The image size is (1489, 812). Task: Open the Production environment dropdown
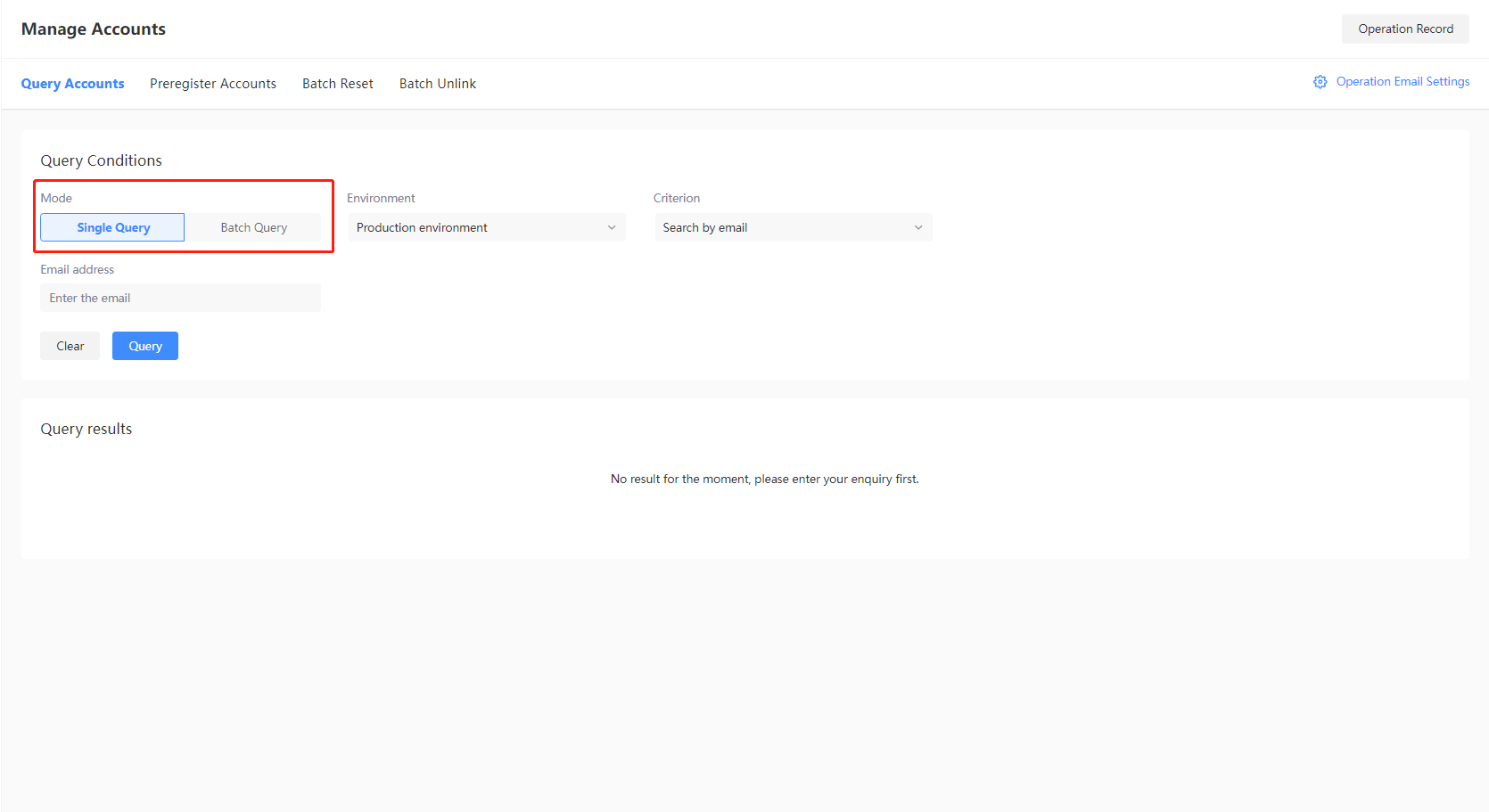486,227
